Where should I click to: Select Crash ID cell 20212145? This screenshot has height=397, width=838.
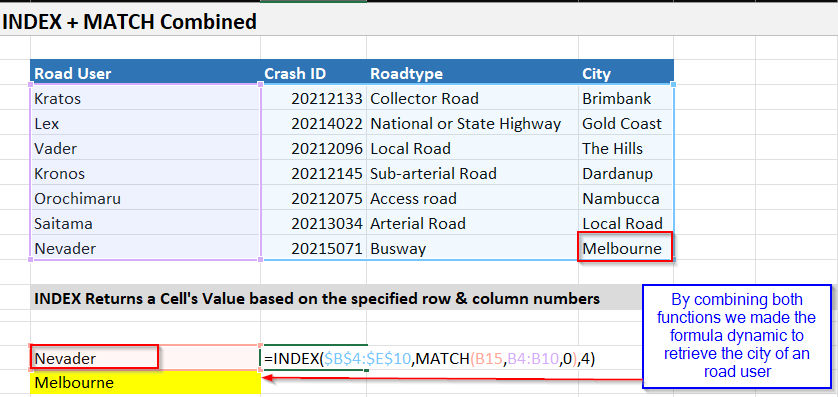[x=313, y=173]
